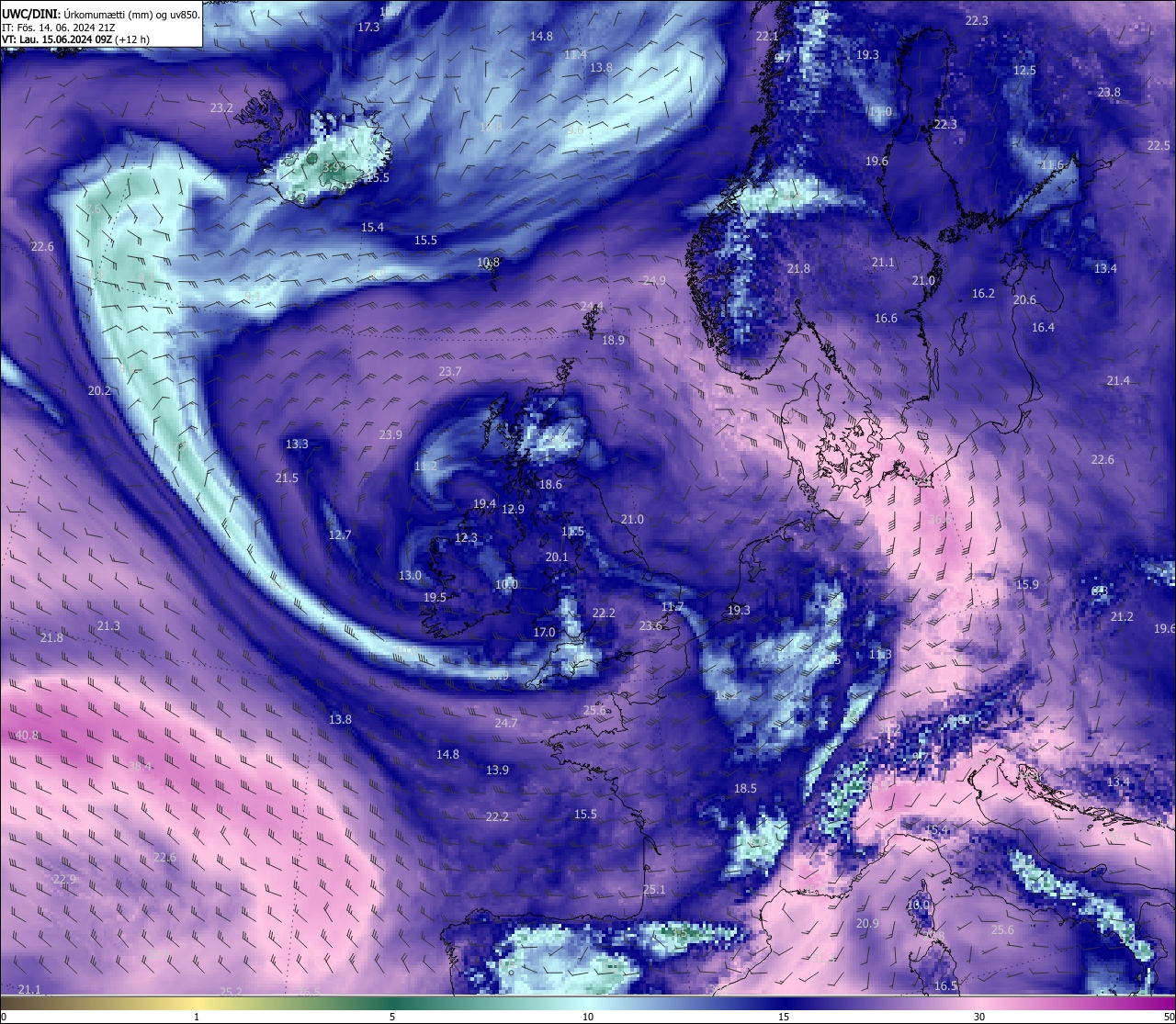
Task: Click the 15.9 value over Poland
Action: [x=1027, y=585]
